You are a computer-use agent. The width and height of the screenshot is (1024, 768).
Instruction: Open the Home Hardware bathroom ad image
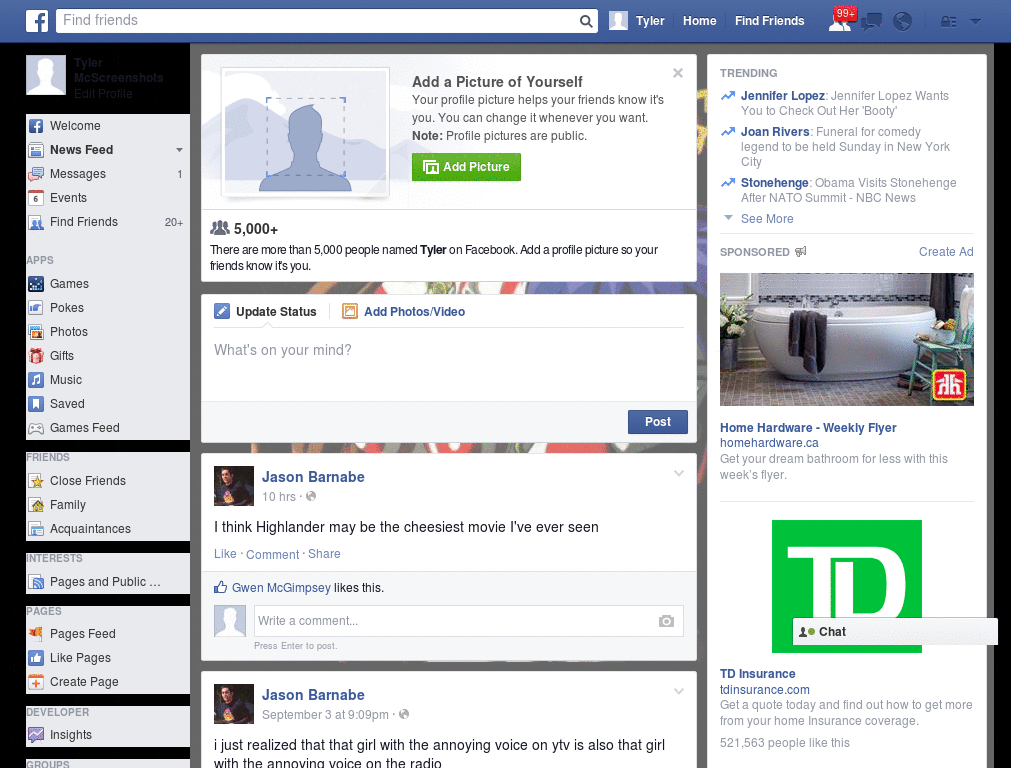(846, 340)
